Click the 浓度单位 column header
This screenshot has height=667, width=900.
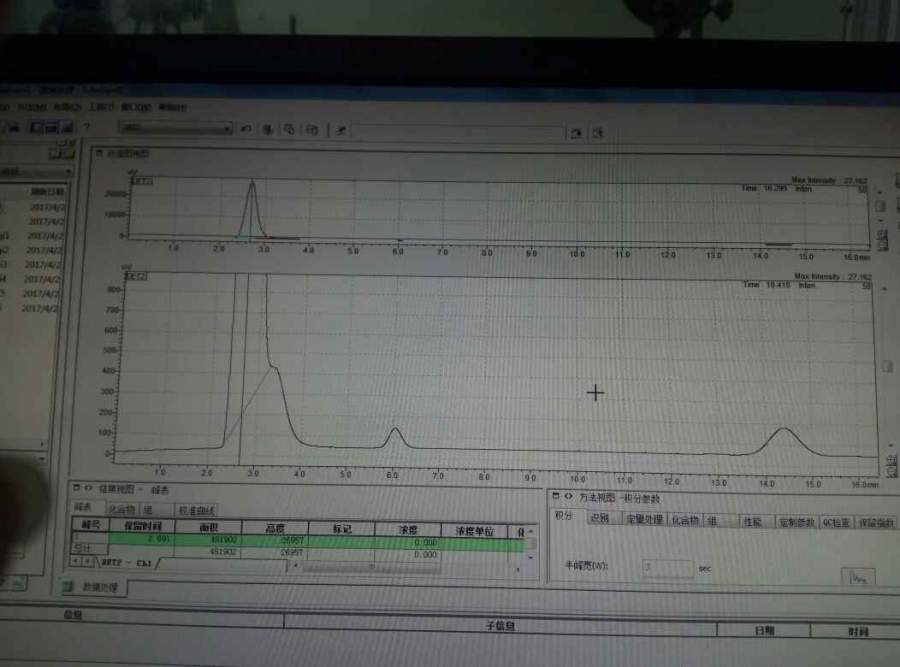pyautogui.click(x=475, y=531)
